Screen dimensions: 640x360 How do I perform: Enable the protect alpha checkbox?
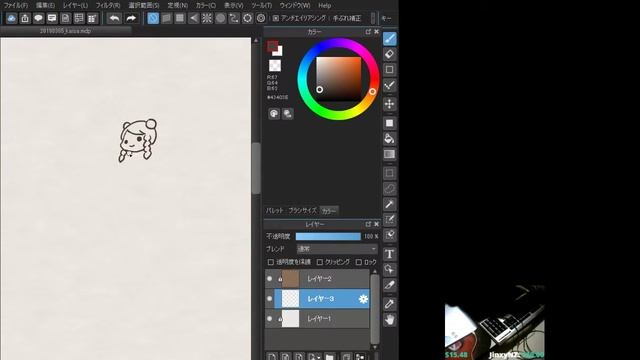[x=270, y=262]
